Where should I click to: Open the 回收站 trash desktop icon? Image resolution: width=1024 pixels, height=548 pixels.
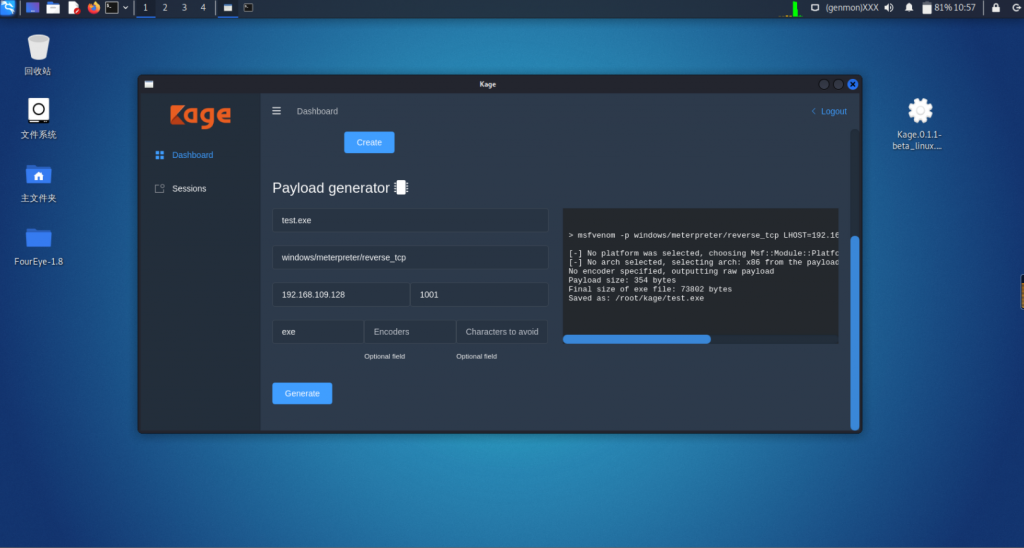point(38,55)
